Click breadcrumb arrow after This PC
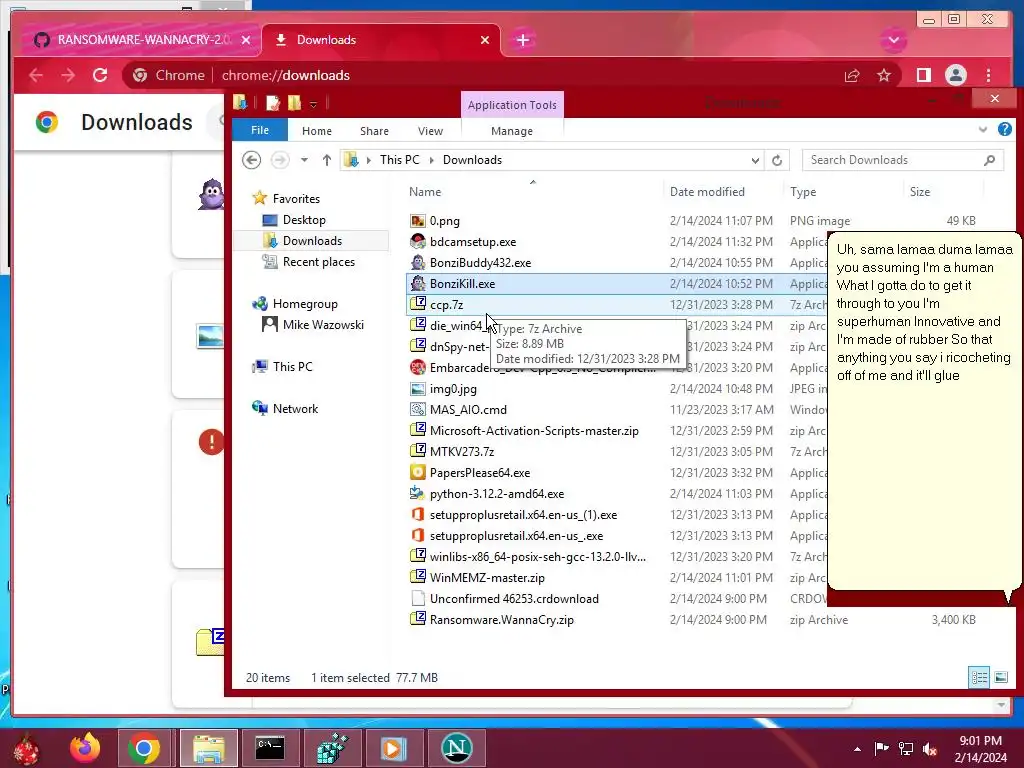Viewport: 1024px width, 768px height. (431, 160)
